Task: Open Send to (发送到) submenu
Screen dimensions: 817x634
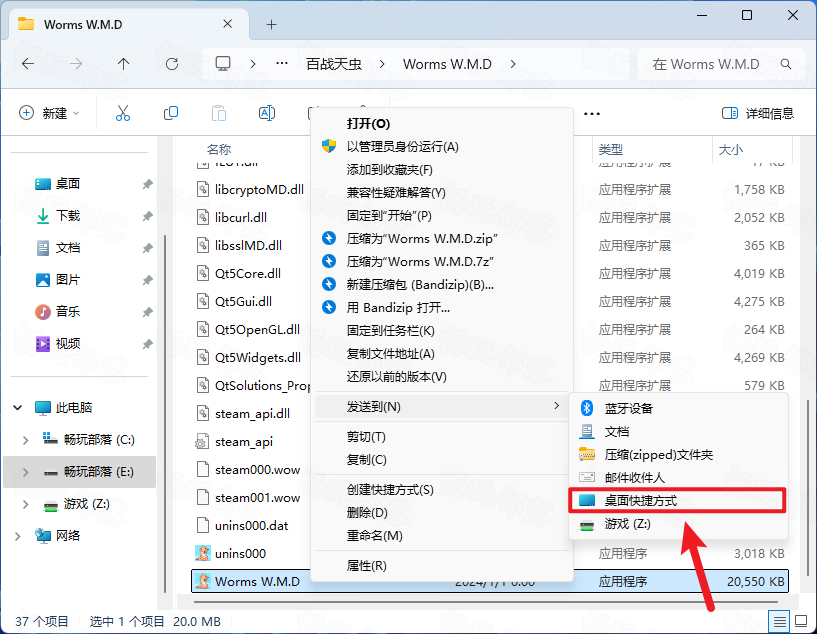Action: click(x=442, y=406)
